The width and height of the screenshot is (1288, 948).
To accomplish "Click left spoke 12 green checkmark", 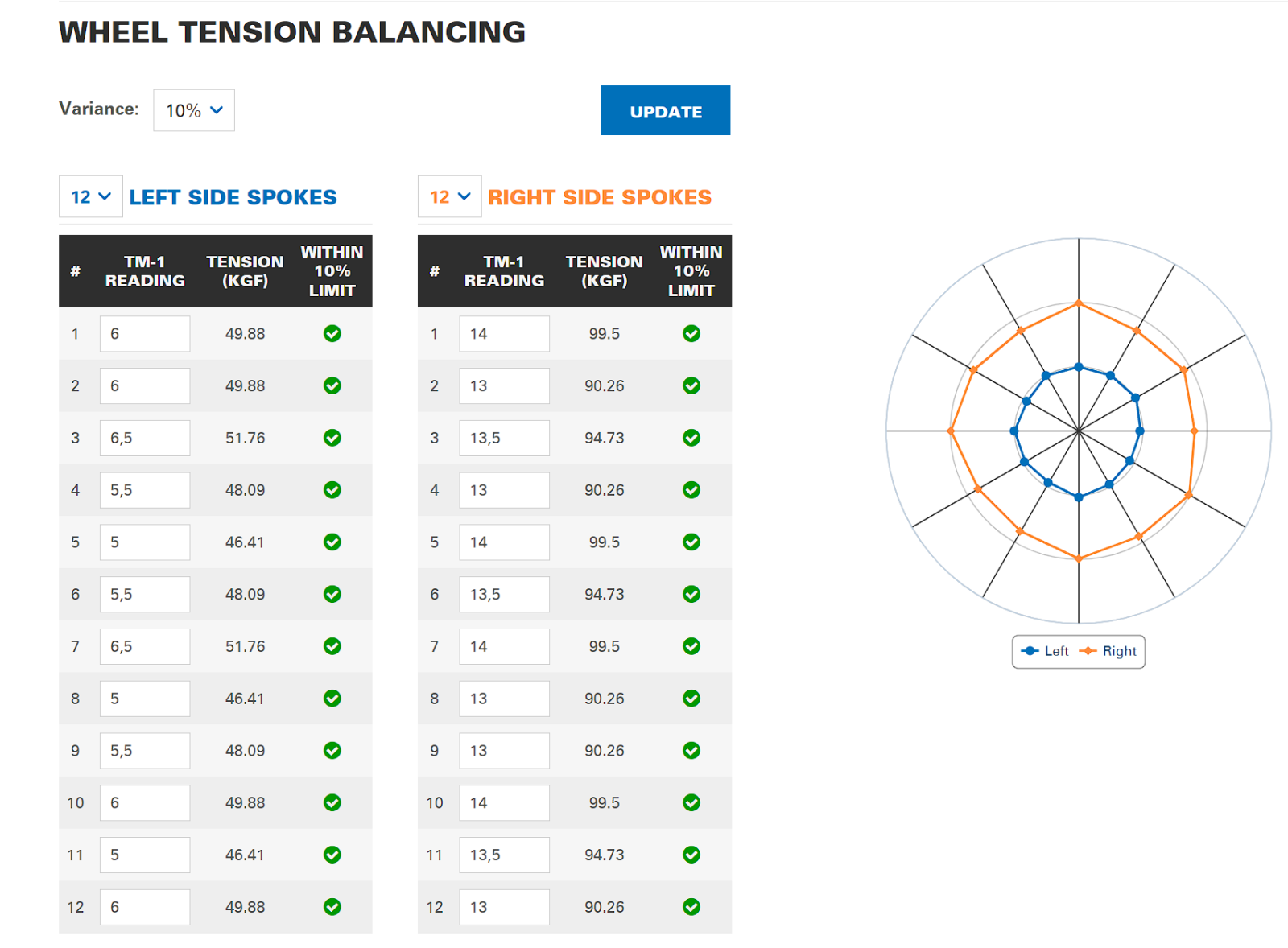I will 332,907.
